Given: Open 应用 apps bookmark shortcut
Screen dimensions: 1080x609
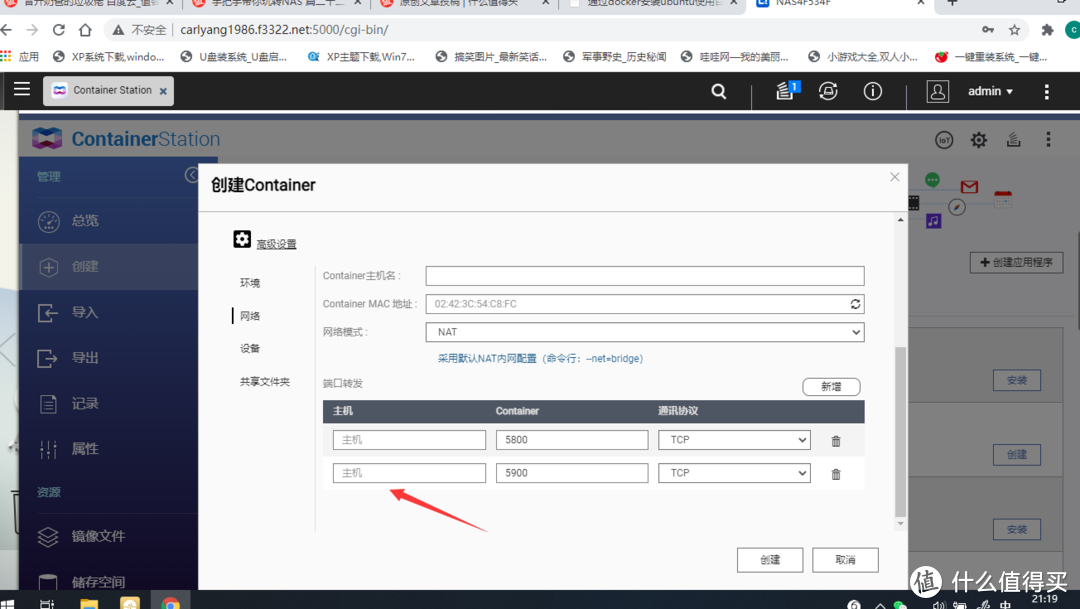Looking at the screenshot, I should pyautogui.click(x=20, y=56).
